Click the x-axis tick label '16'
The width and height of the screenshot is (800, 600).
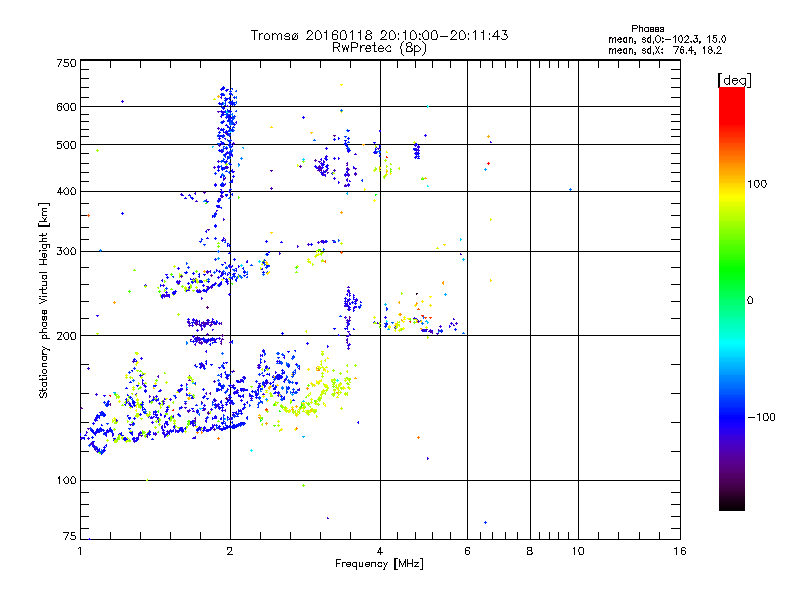pyautogui.click(x=680, y=551)
